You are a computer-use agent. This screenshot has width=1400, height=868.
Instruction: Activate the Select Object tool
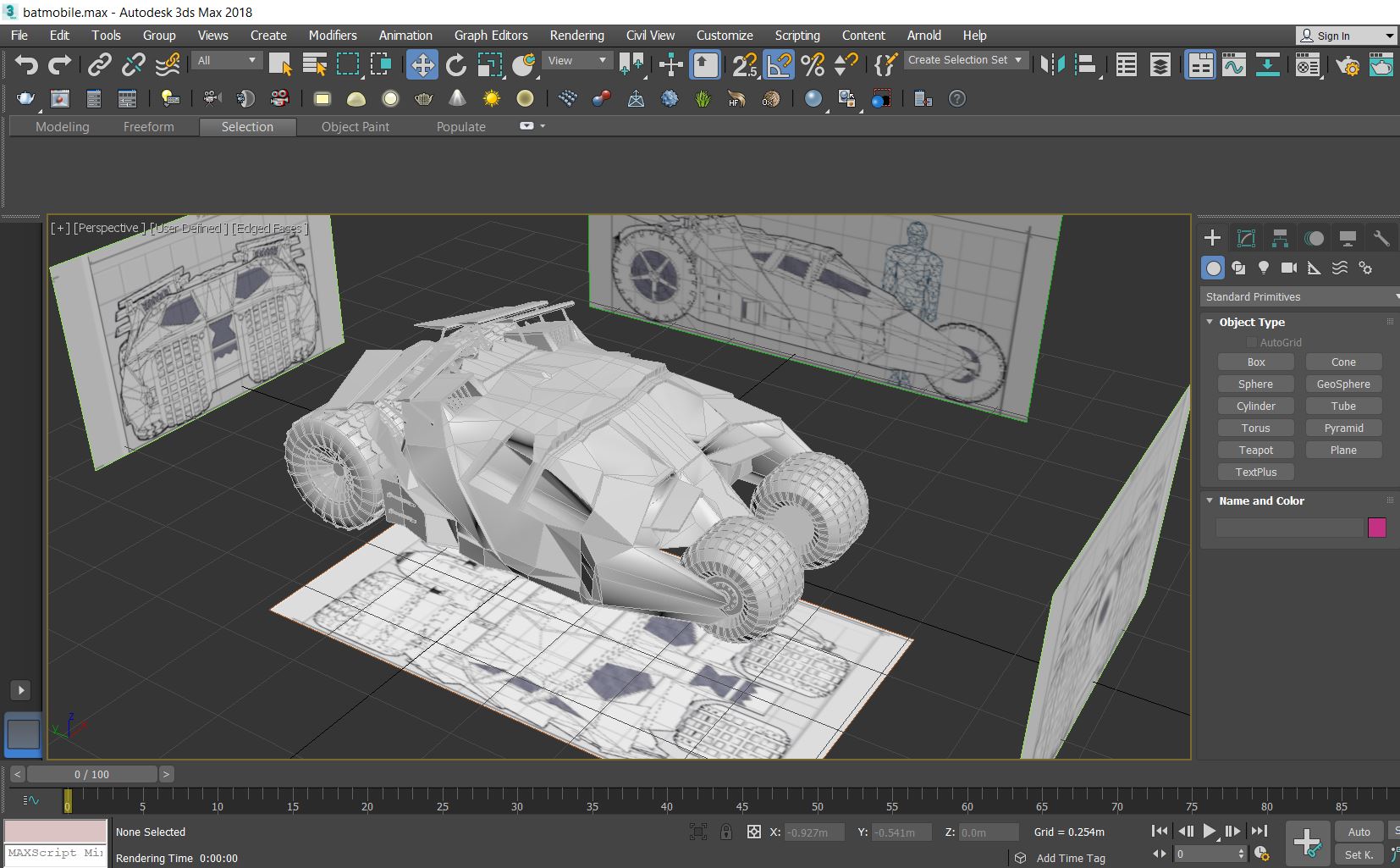click(x=280, y=64)
